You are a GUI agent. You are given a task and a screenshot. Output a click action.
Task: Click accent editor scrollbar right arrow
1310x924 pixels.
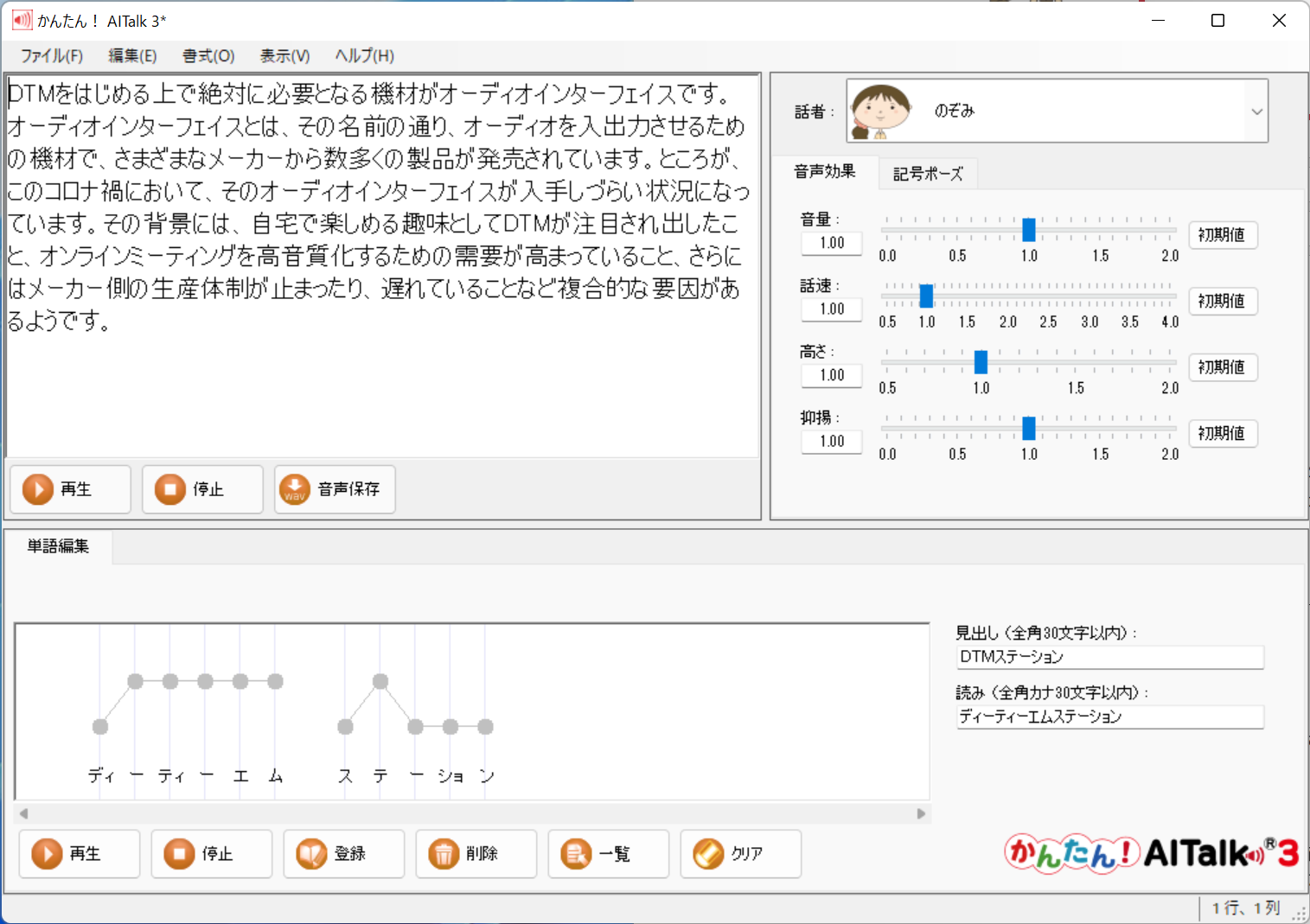tap(921, 813)
